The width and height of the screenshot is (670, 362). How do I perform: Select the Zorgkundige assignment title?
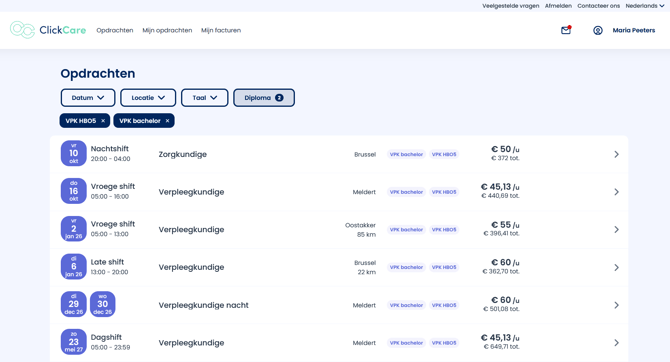tap(182, 154)
